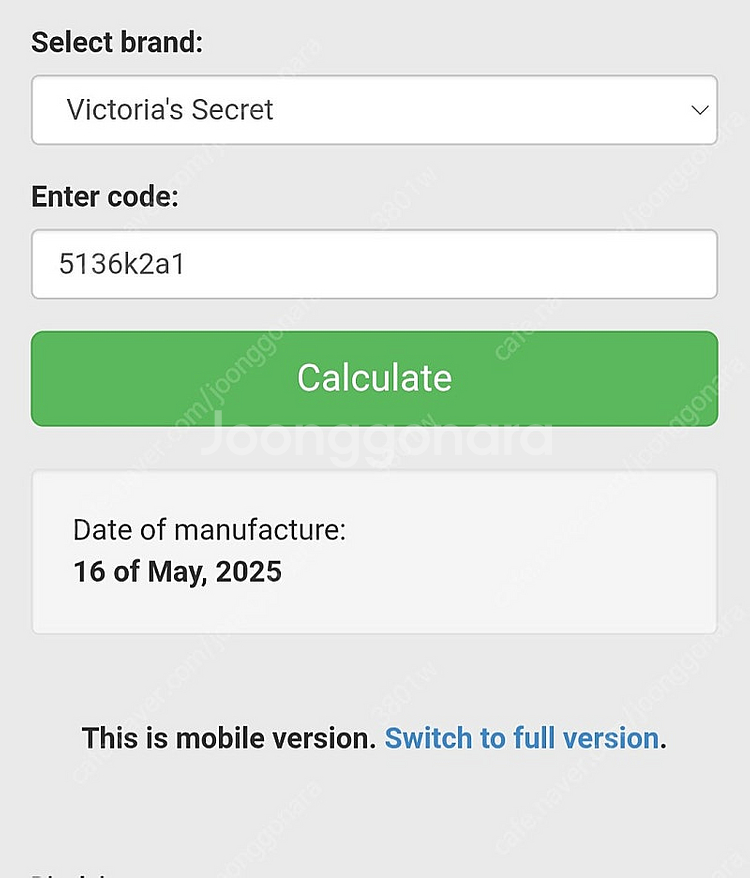
Task: Expand brand list via down arrow
Action: click(x=700, y=110)
